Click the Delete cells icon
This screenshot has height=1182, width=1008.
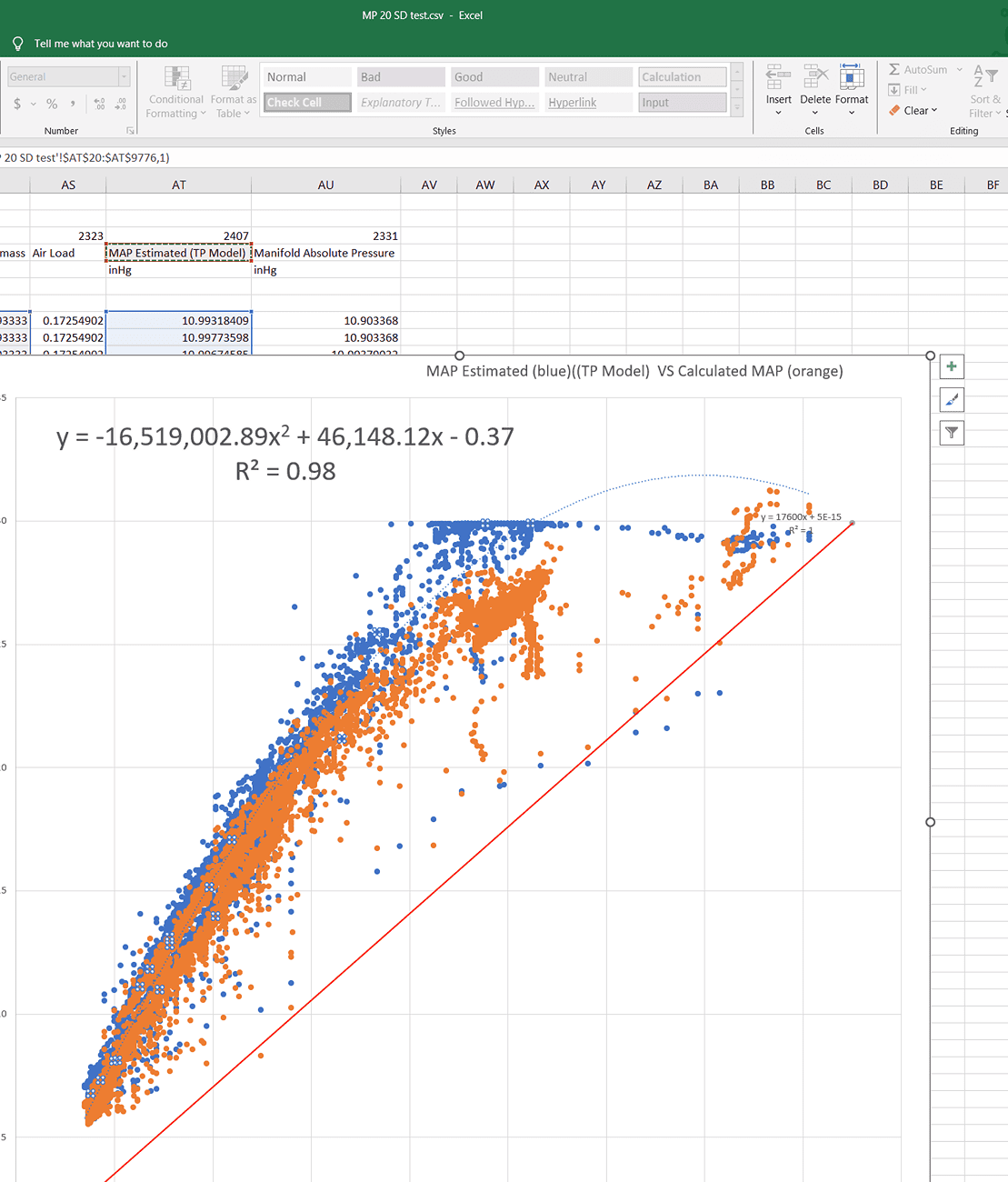tap(815, 76)
